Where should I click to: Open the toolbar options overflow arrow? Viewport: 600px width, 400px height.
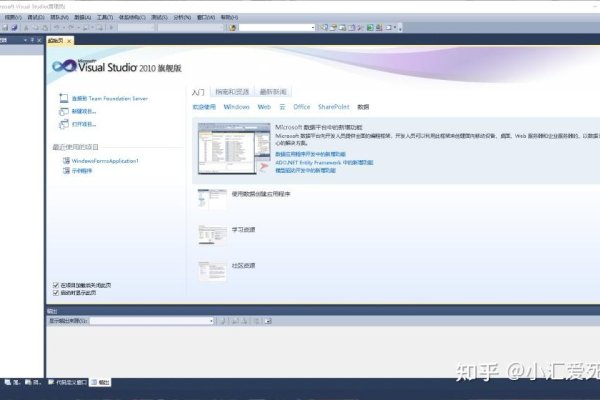coord(400,28)
